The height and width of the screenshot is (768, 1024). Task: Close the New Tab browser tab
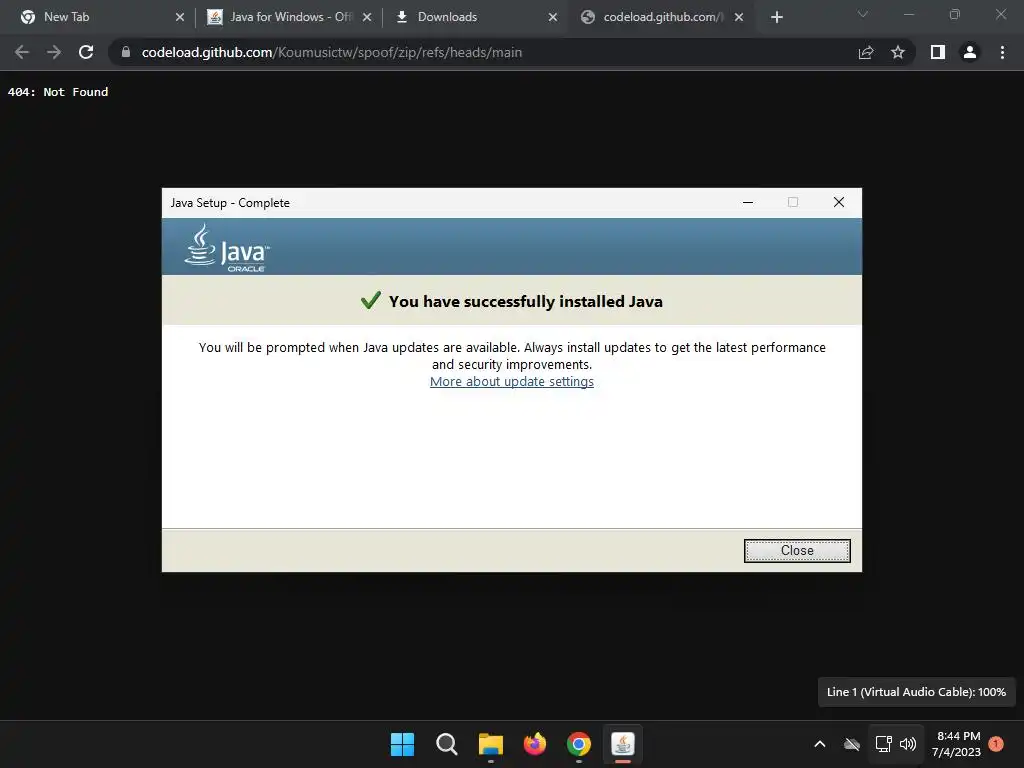point(180,17)
